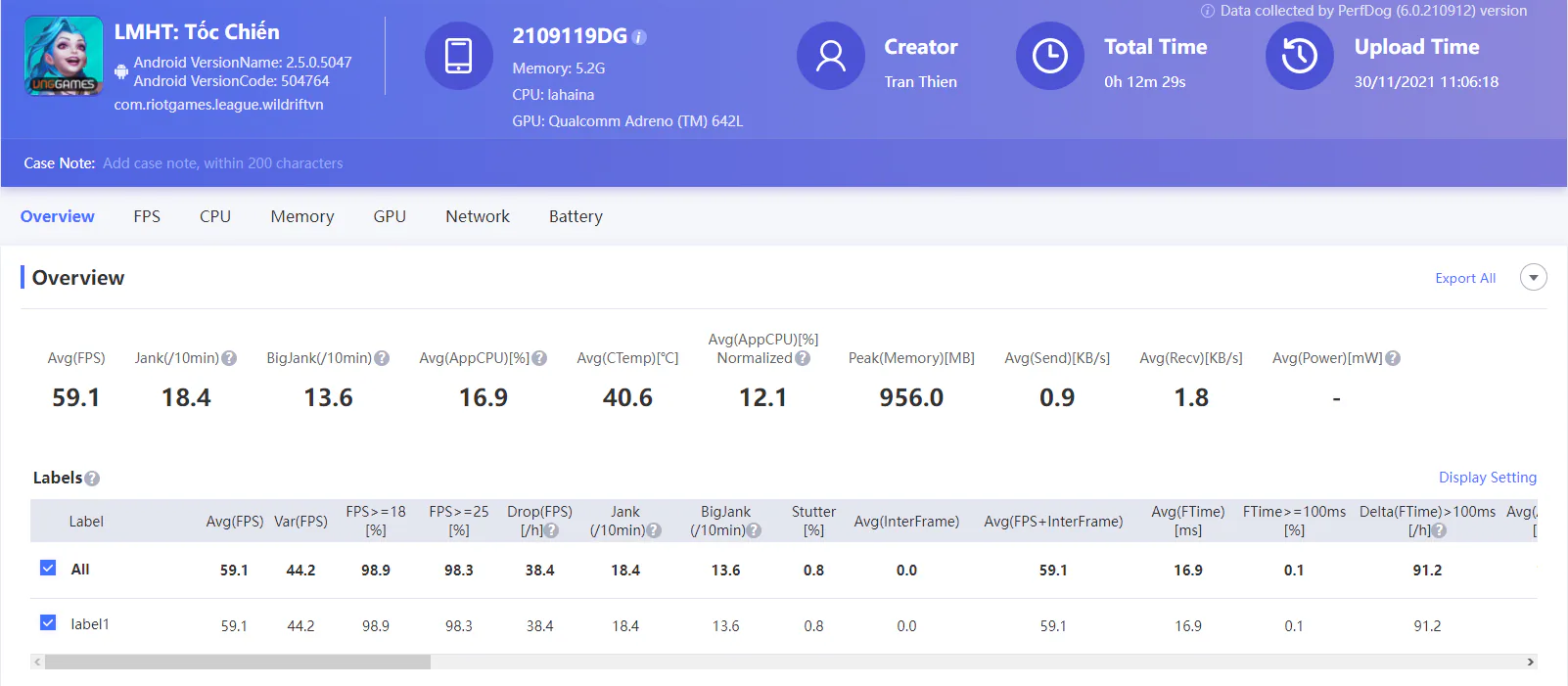Click the LMHT Tốc Chiến game thumbnail
The image size is (1568, 686).
tap(64, 56)
